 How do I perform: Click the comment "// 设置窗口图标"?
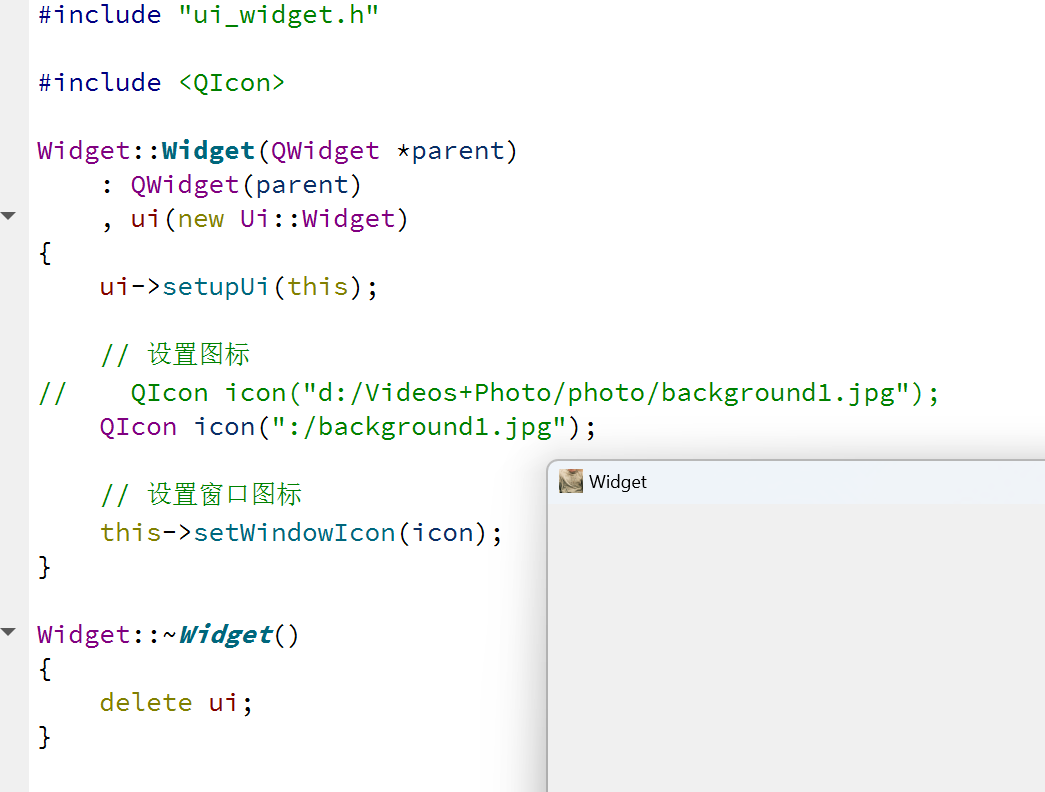coord(201,495)
